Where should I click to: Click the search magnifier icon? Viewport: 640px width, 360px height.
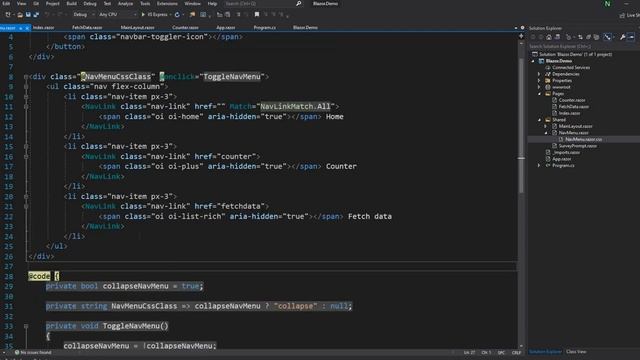coord(298,4)
